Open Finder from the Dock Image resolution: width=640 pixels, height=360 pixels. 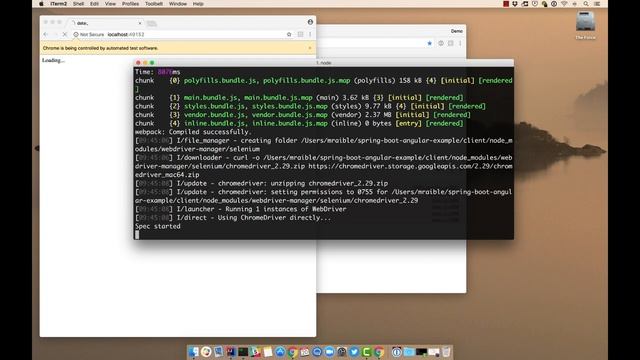click(x=193, y=351)
